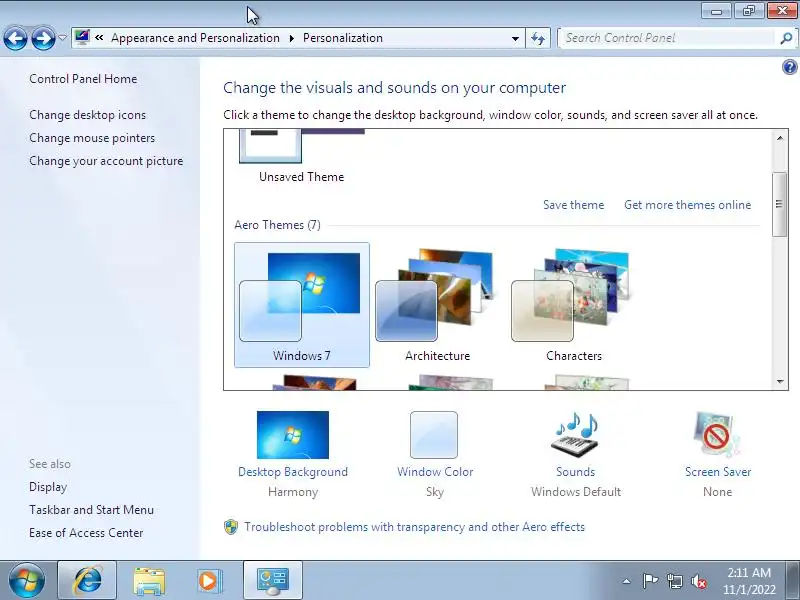Click 'None' under Screen Saver
800x600 pixels.
[717, 492]
